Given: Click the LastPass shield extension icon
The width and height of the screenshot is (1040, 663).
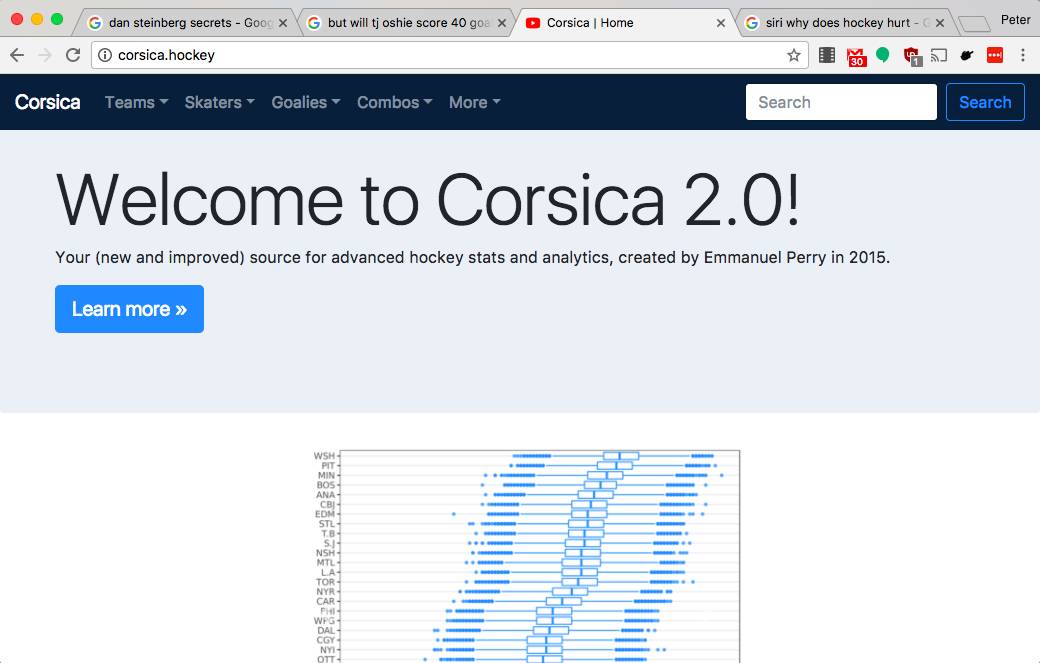Looking at the screenshot, I should 912,57.
